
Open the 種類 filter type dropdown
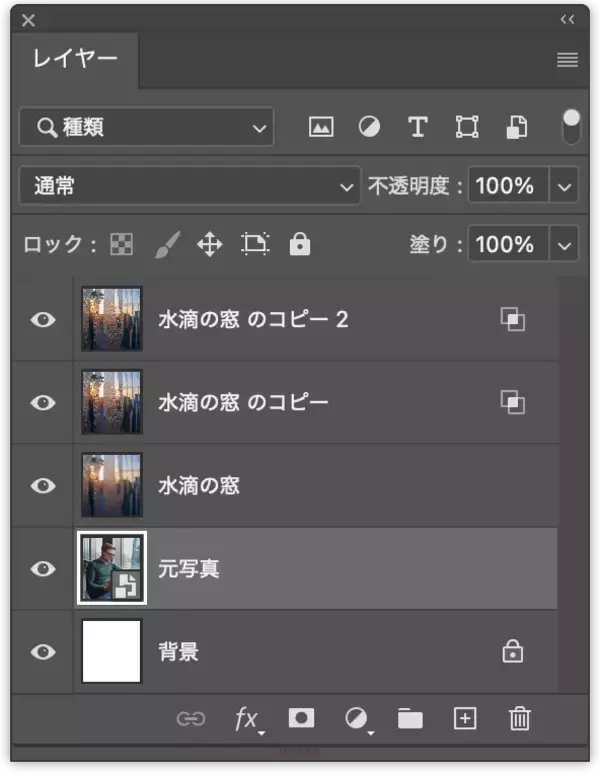(x=147, y=127)
